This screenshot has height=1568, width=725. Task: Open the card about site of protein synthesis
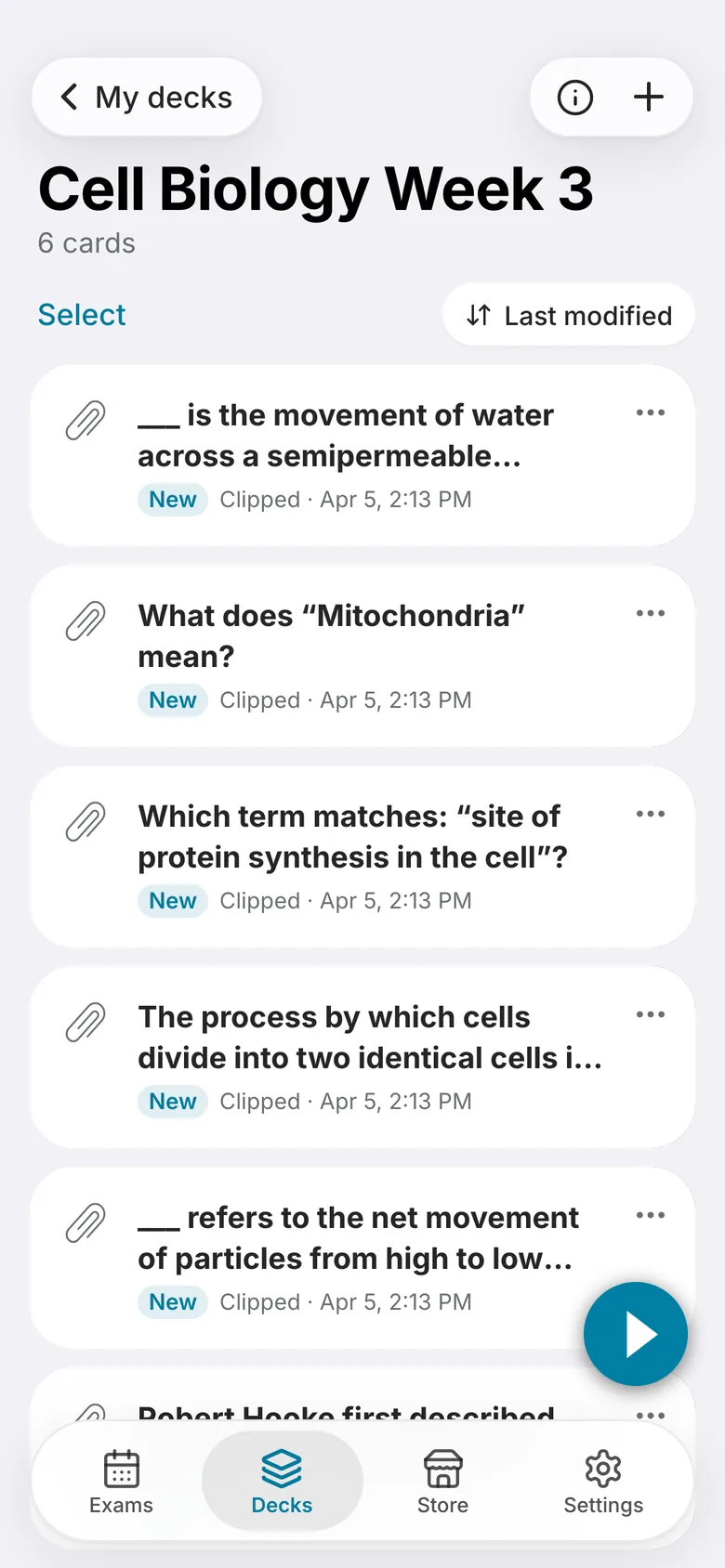click(x=362, y=856)
